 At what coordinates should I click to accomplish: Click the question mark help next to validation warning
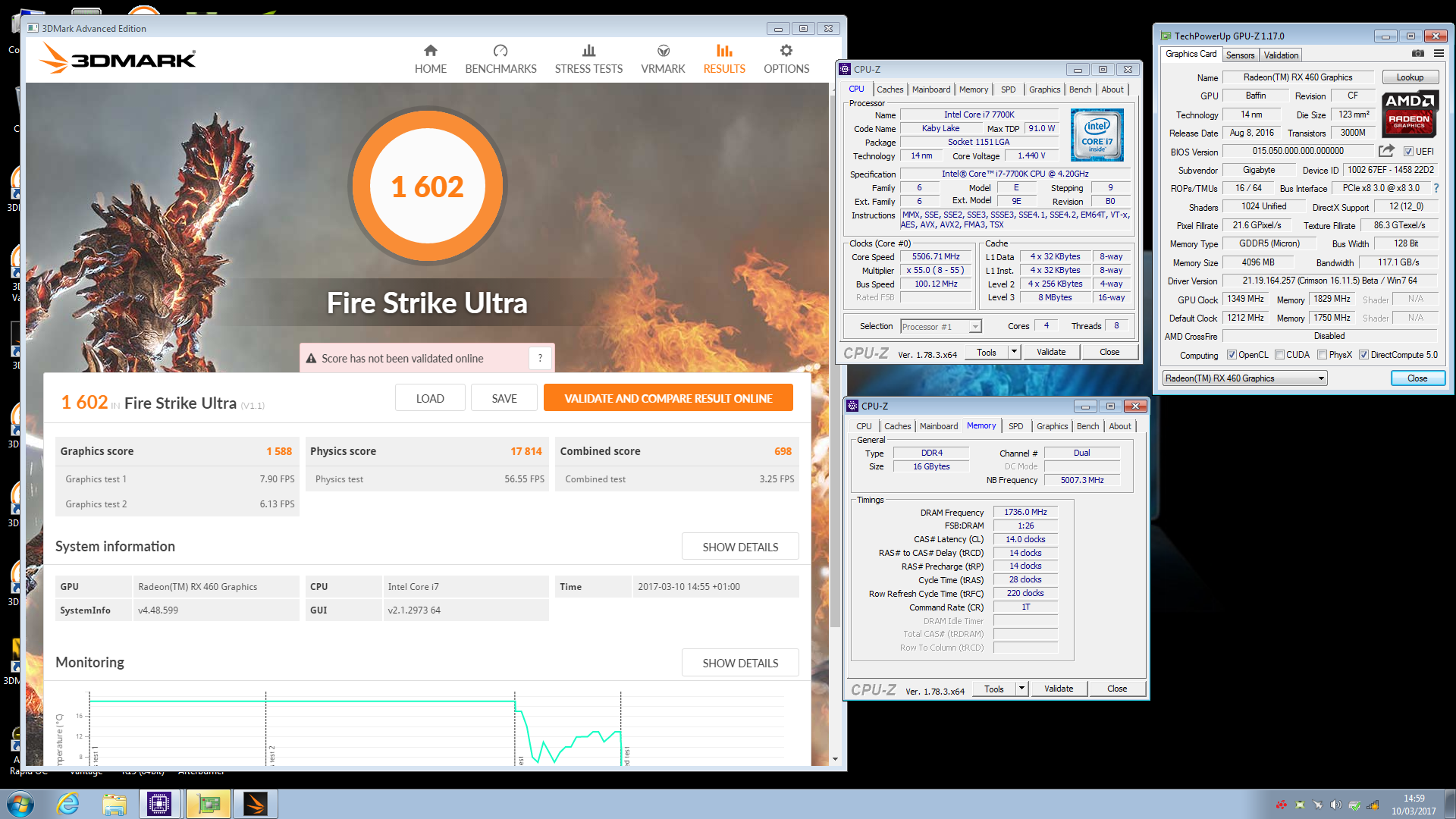(x=540, y=358)
